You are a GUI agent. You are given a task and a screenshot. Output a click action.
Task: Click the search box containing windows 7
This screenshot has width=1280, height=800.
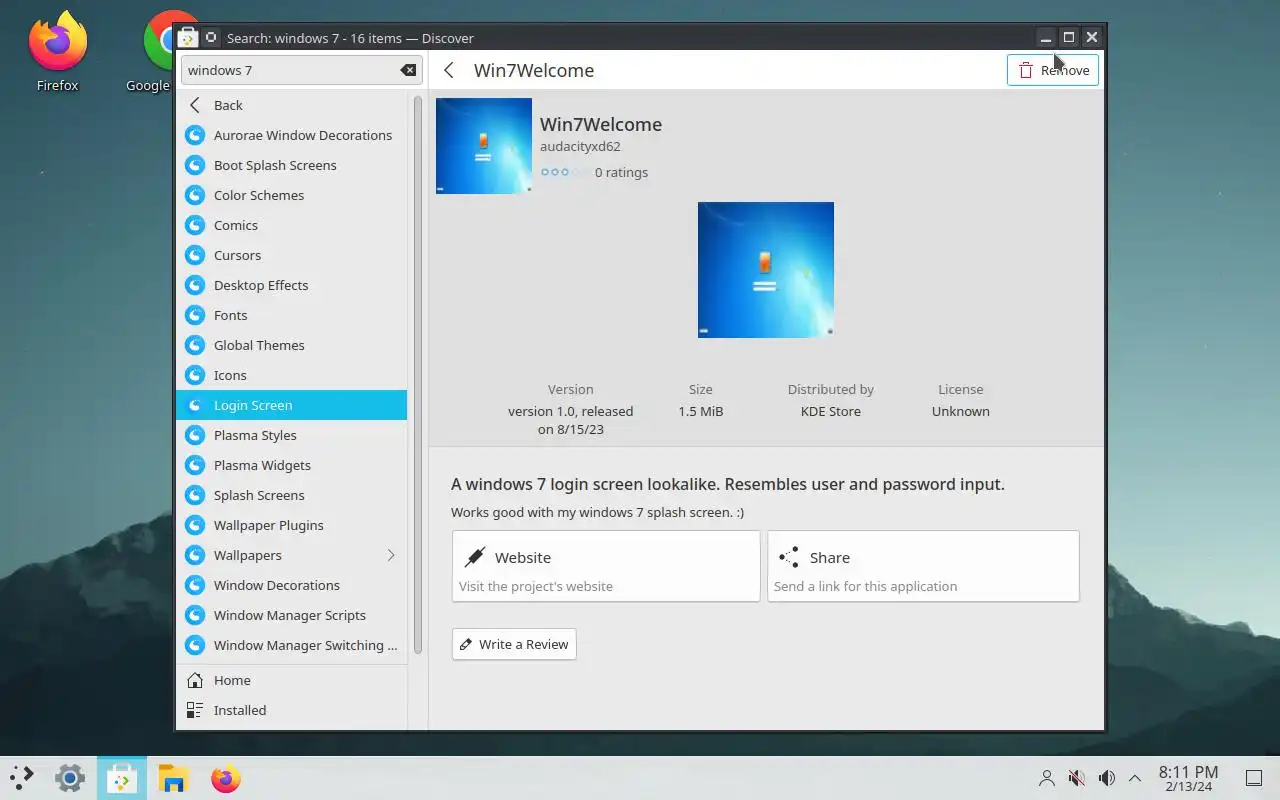coord(301,70)
